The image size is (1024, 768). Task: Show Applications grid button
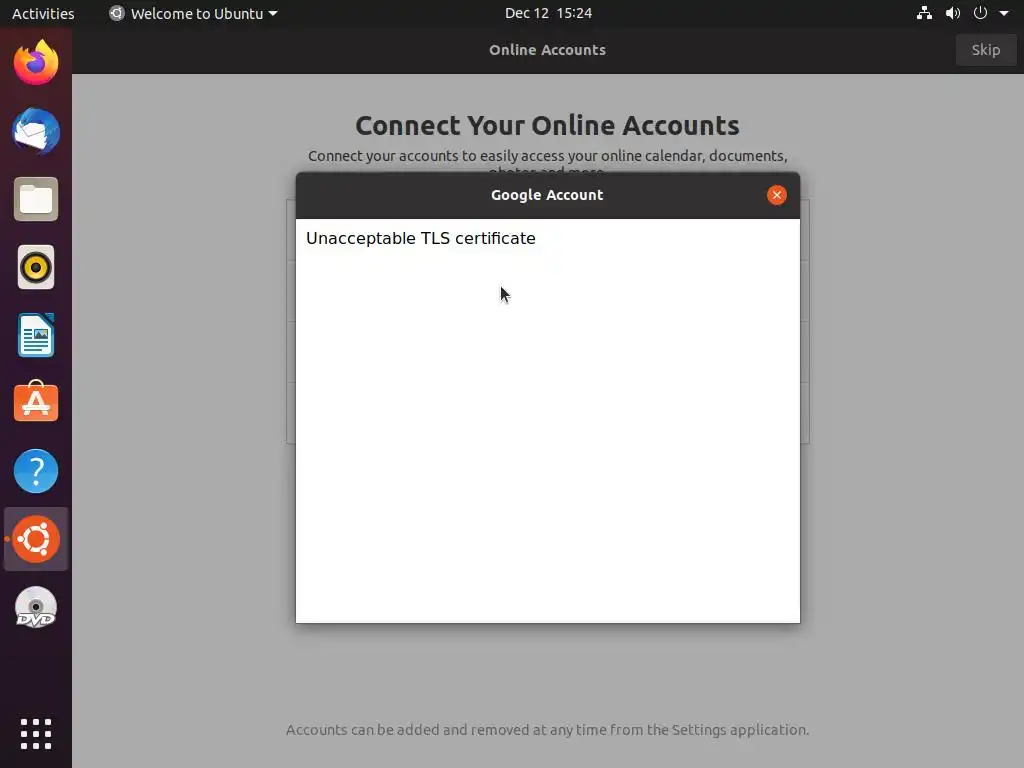click(36, 734)
